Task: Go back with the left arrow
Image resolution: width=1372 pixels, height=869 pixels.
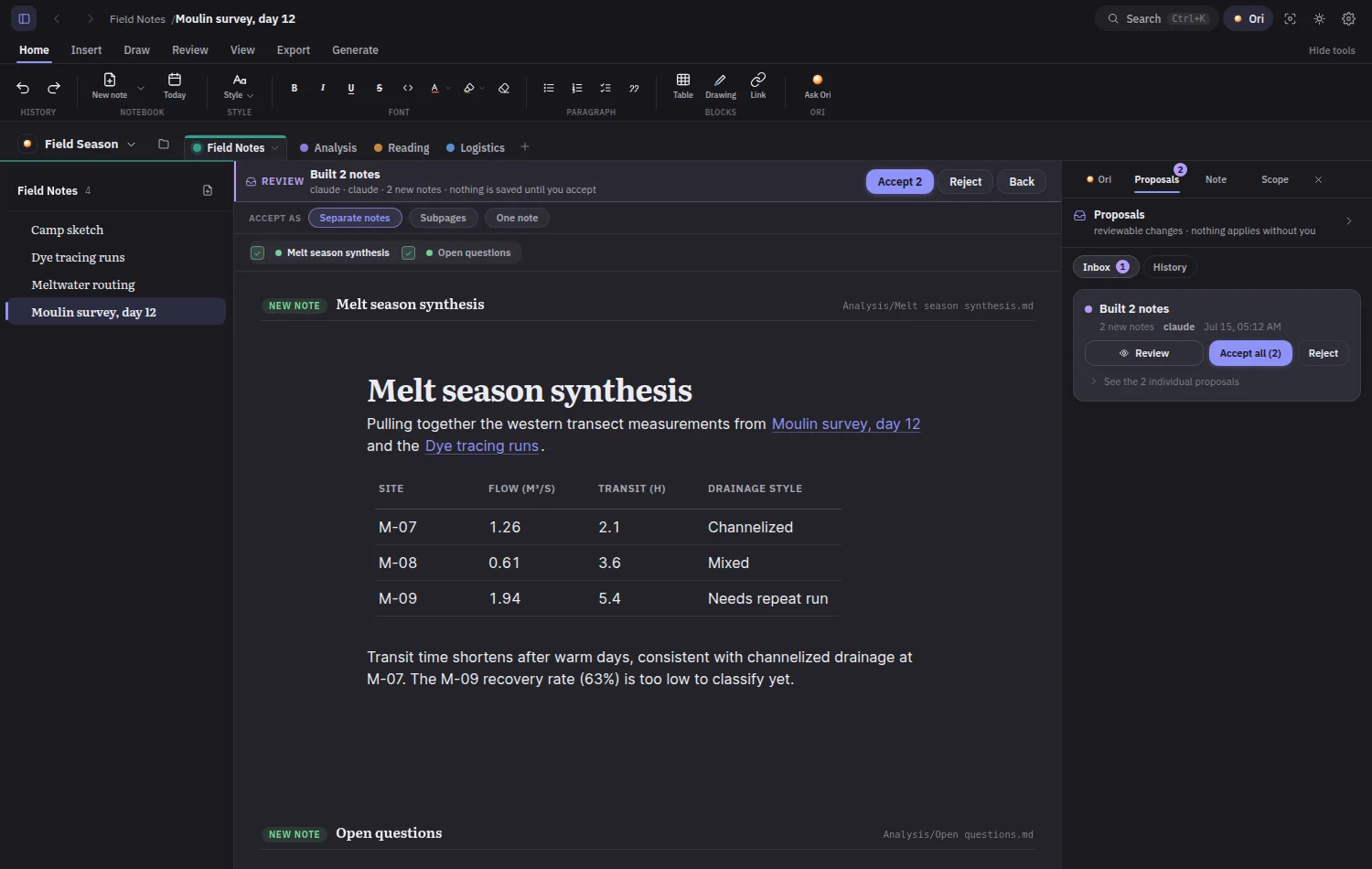Action: (x=57, y=18)
